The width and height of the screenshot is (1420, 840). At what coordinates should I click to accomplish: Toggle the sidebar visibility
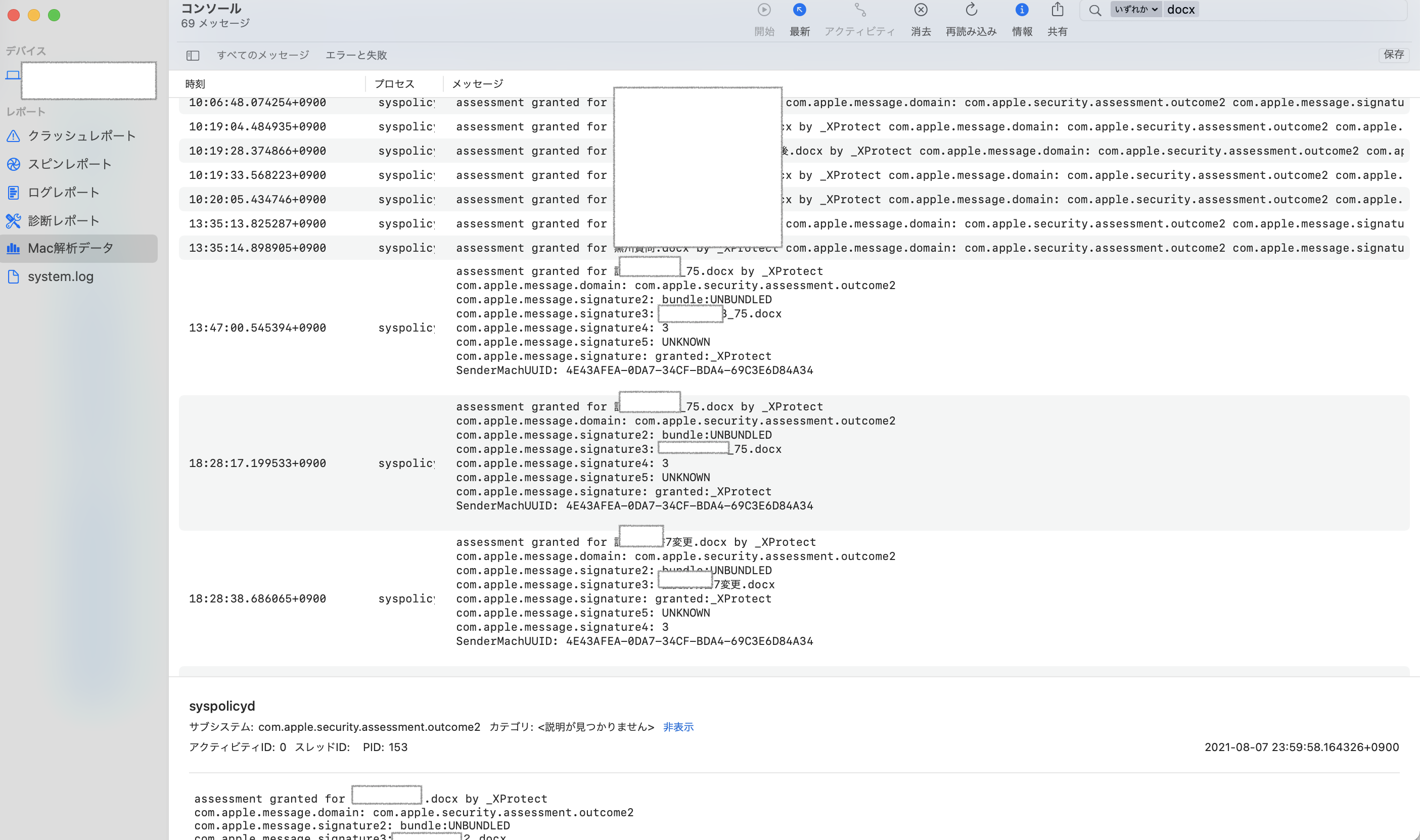point(193,55)
